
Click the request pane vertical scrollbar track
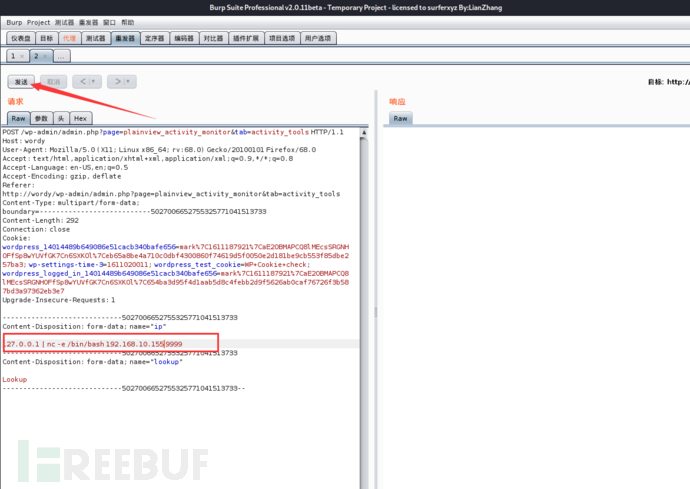point(363,308)
